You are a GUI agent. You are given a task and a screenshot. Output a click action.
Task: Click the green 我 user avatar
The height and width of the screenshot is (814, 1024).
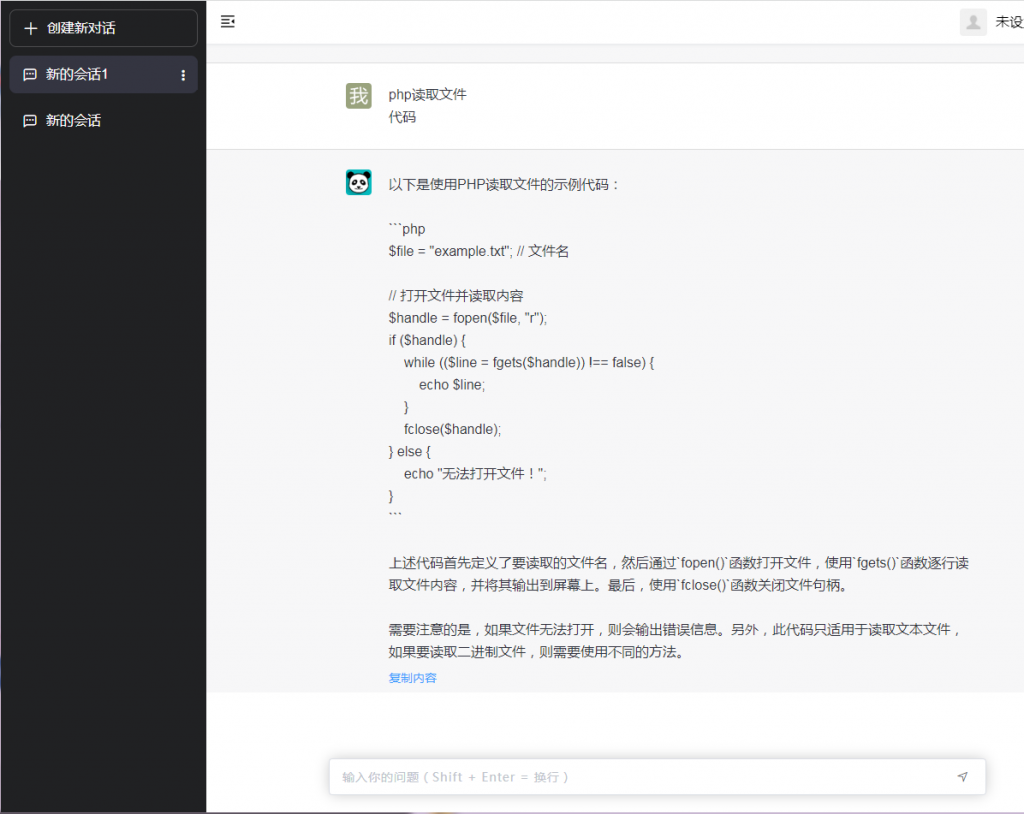click(359, 95)
